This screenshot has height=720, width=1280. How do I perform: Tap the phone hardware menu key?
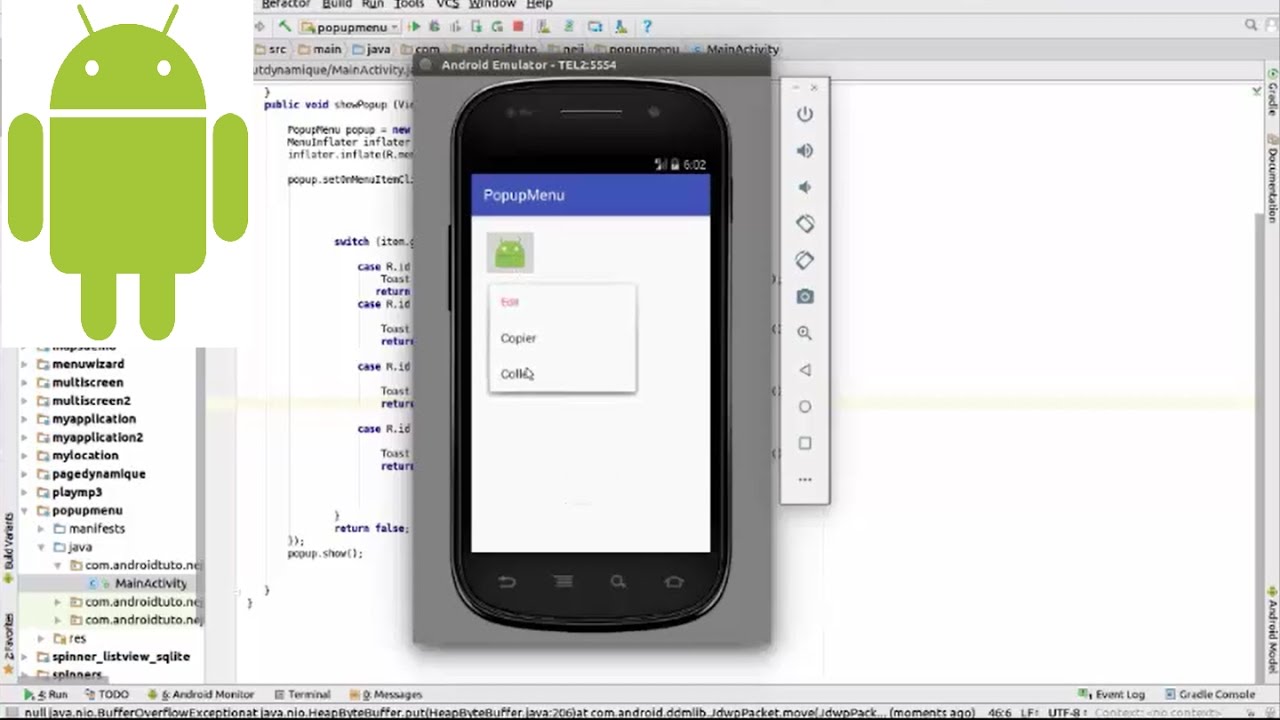(x=563, y=581)
